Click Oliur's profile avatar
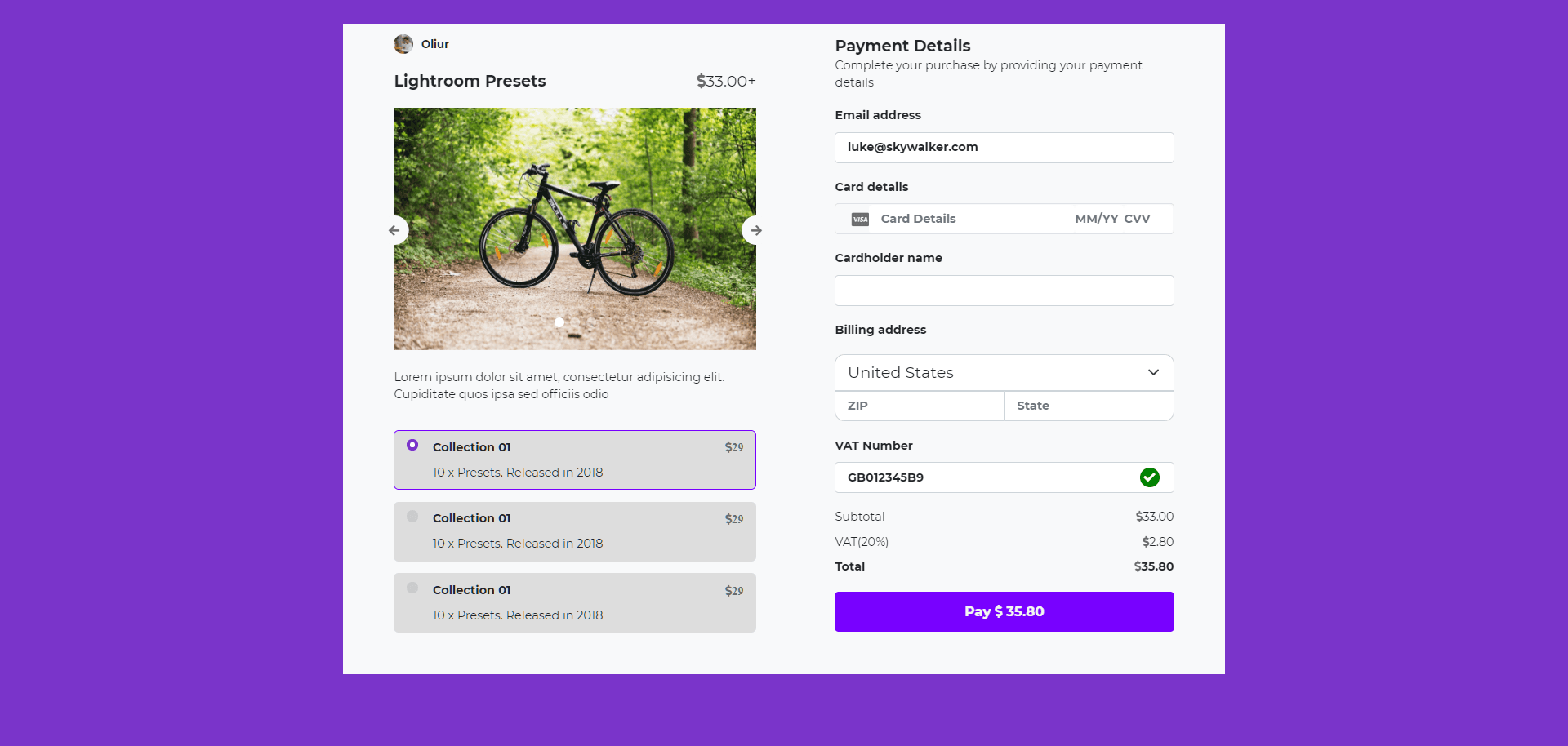 pyautogui.click(x=403, y=44)
